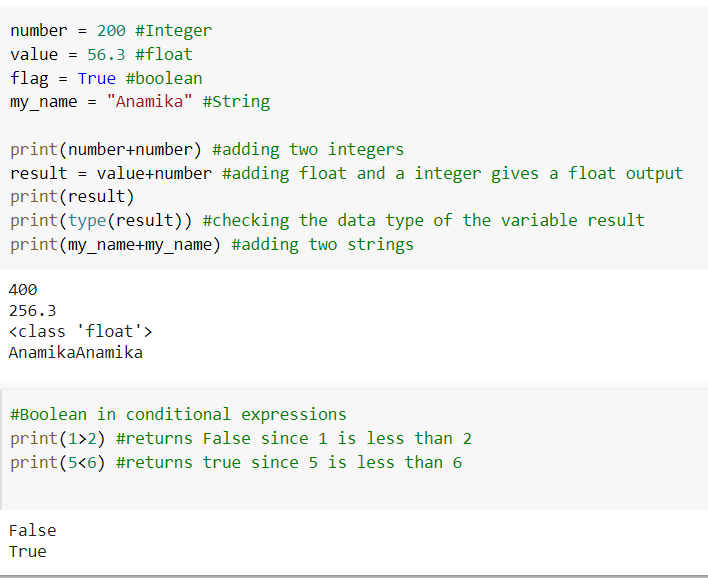Click the line 'flag = True #boolean'
This screenshot has height=578, width=708.
106,79
